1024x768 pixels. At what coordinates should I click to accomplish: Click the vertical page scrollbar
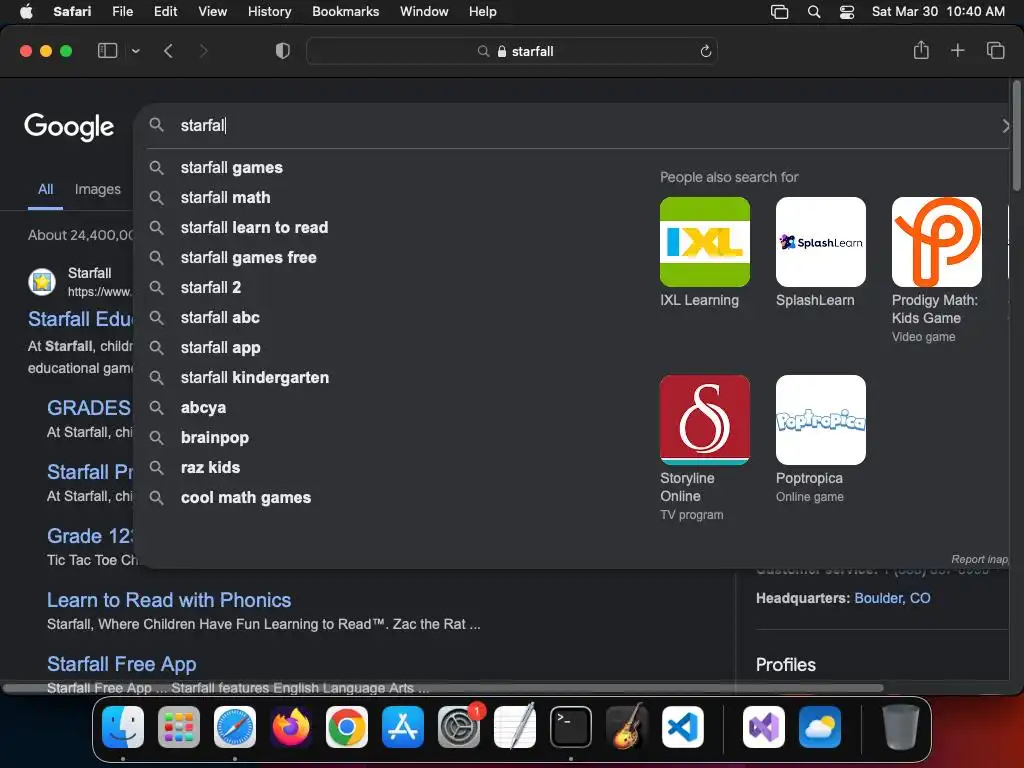coord(1016,136)
